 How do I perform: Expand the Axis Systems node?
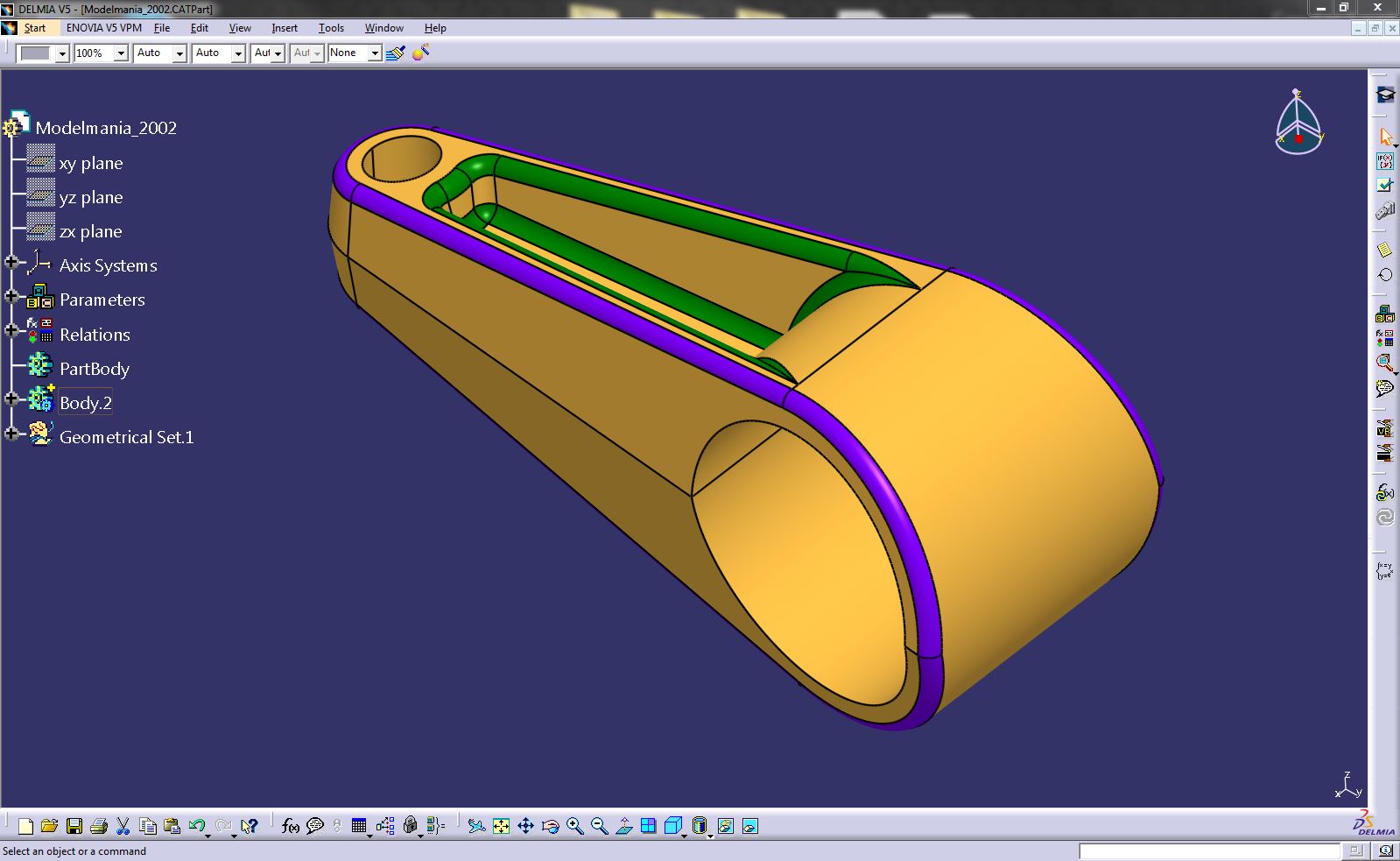pos(11,262)
